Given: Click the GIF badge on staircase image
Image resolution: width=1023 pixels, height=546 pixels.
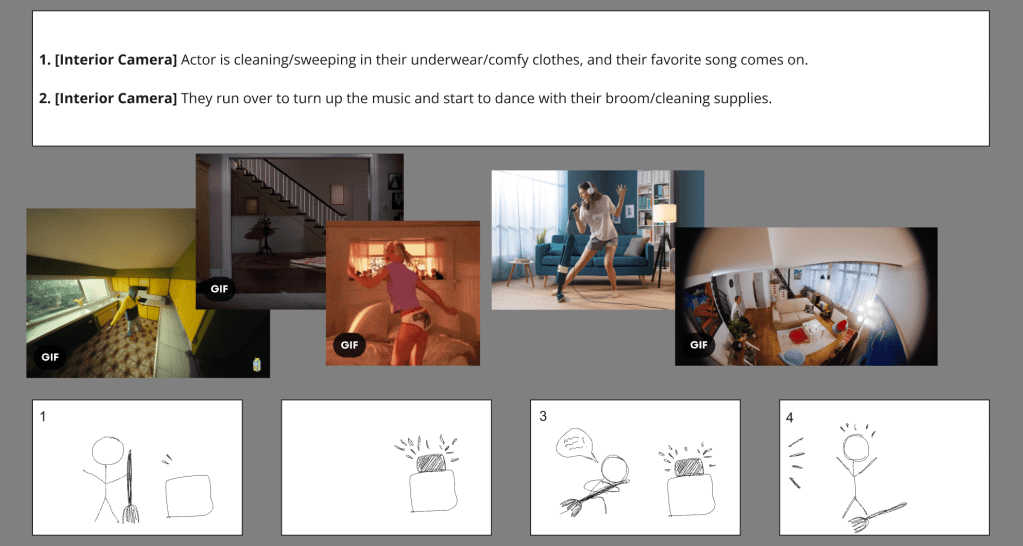Looking at the screenshot, I should (x=218, y=289).
